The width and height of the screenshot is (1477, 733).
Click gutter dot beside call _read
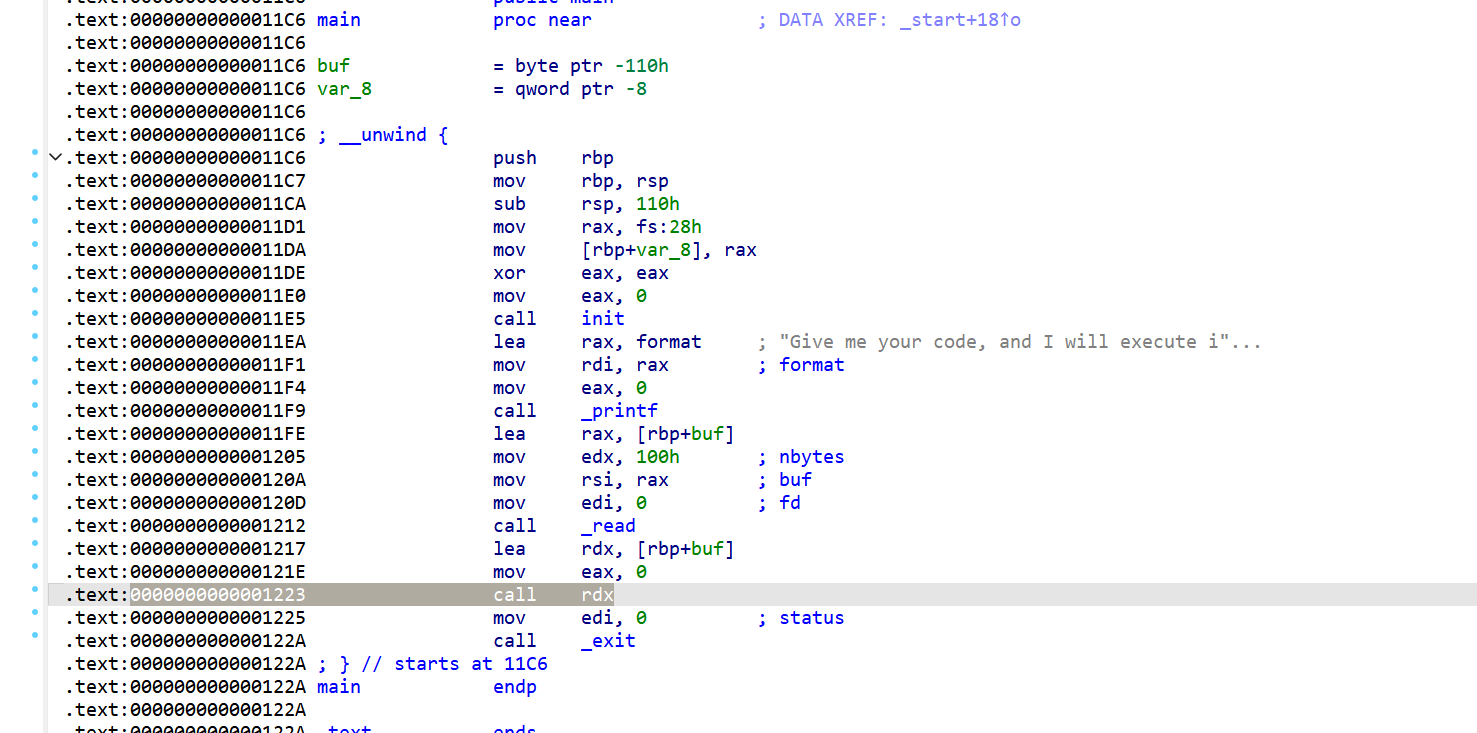[34, 520]
